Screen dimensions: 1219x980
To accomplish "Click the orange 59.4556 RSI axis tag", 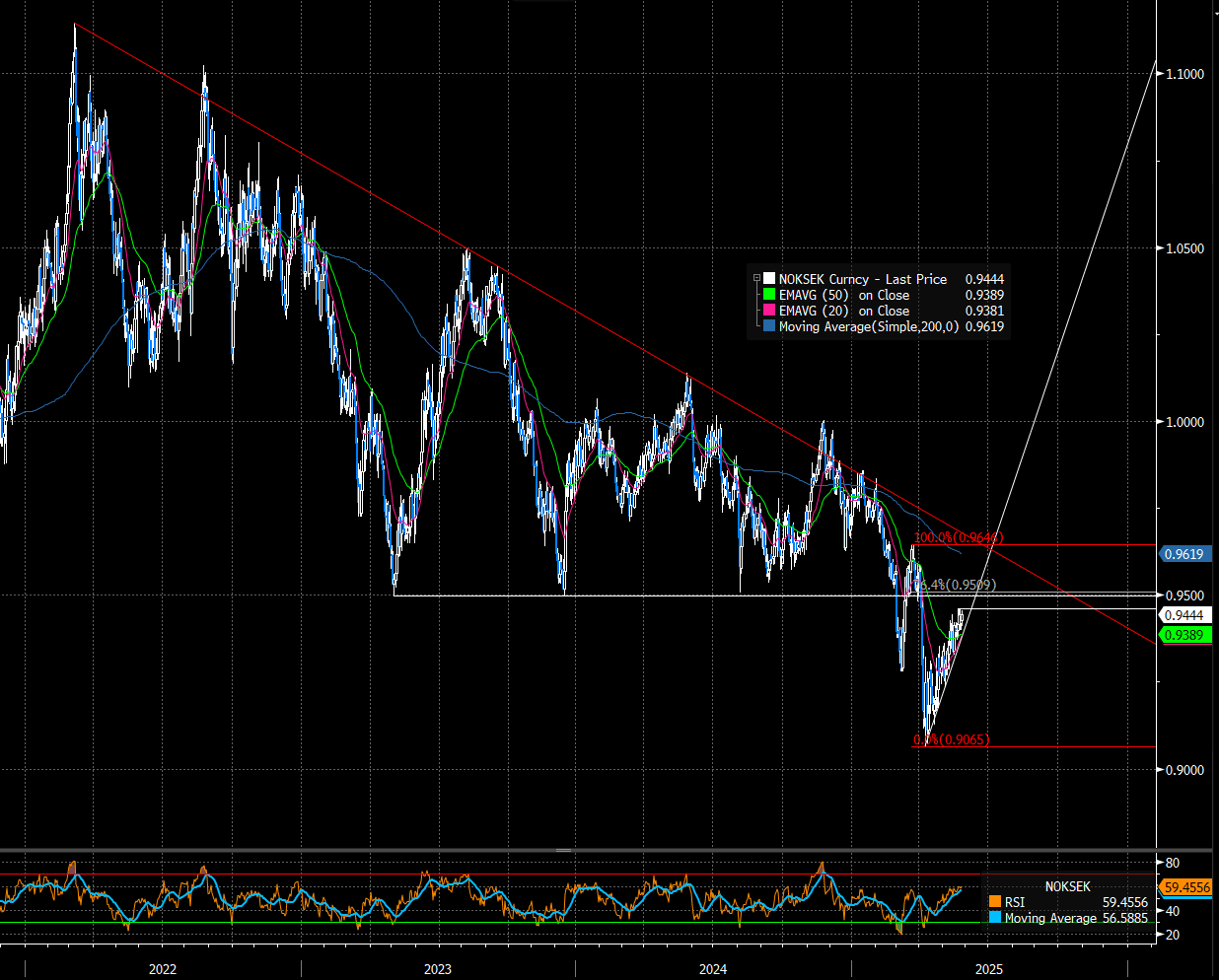I will point(1186,887).
